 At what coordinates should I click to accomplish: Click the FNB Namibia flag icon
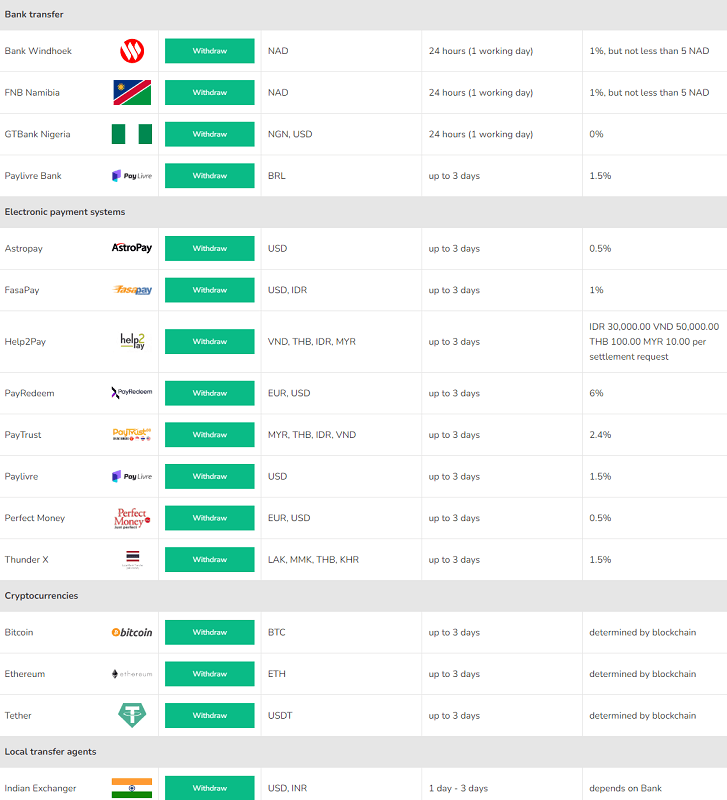click(x=132, y=92)
